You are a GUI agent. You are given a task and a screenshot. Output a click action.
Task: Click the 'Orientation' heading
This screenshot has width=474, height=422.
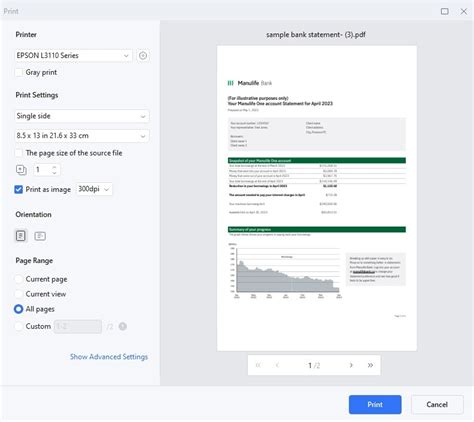click(33, 214)
